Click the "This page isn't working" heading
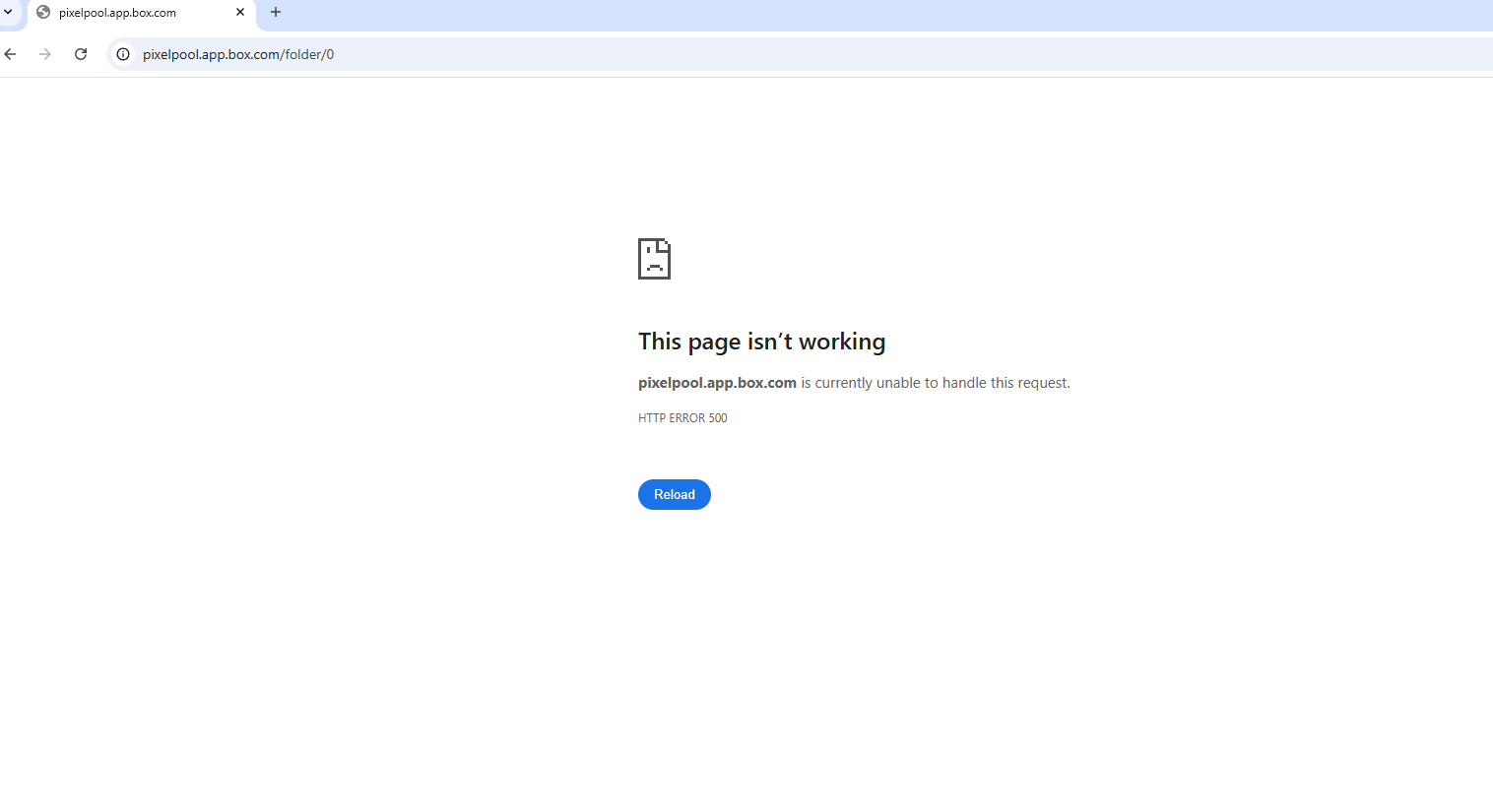The width and height of the screenshot is (1493, 812). pyautogui.click(x=761, y=342)
